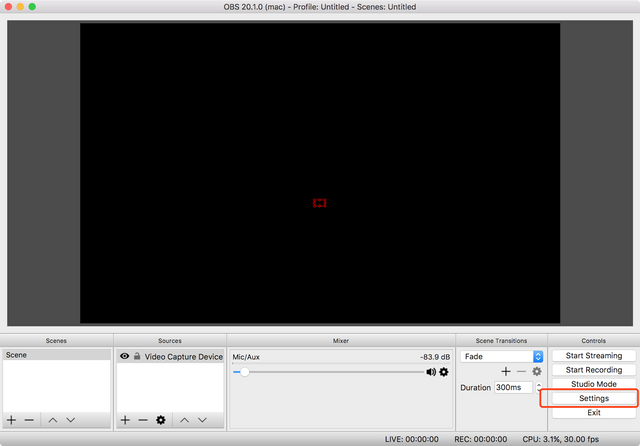
Task: Remove selected scene with minus icon
Action: pos(29,420)
